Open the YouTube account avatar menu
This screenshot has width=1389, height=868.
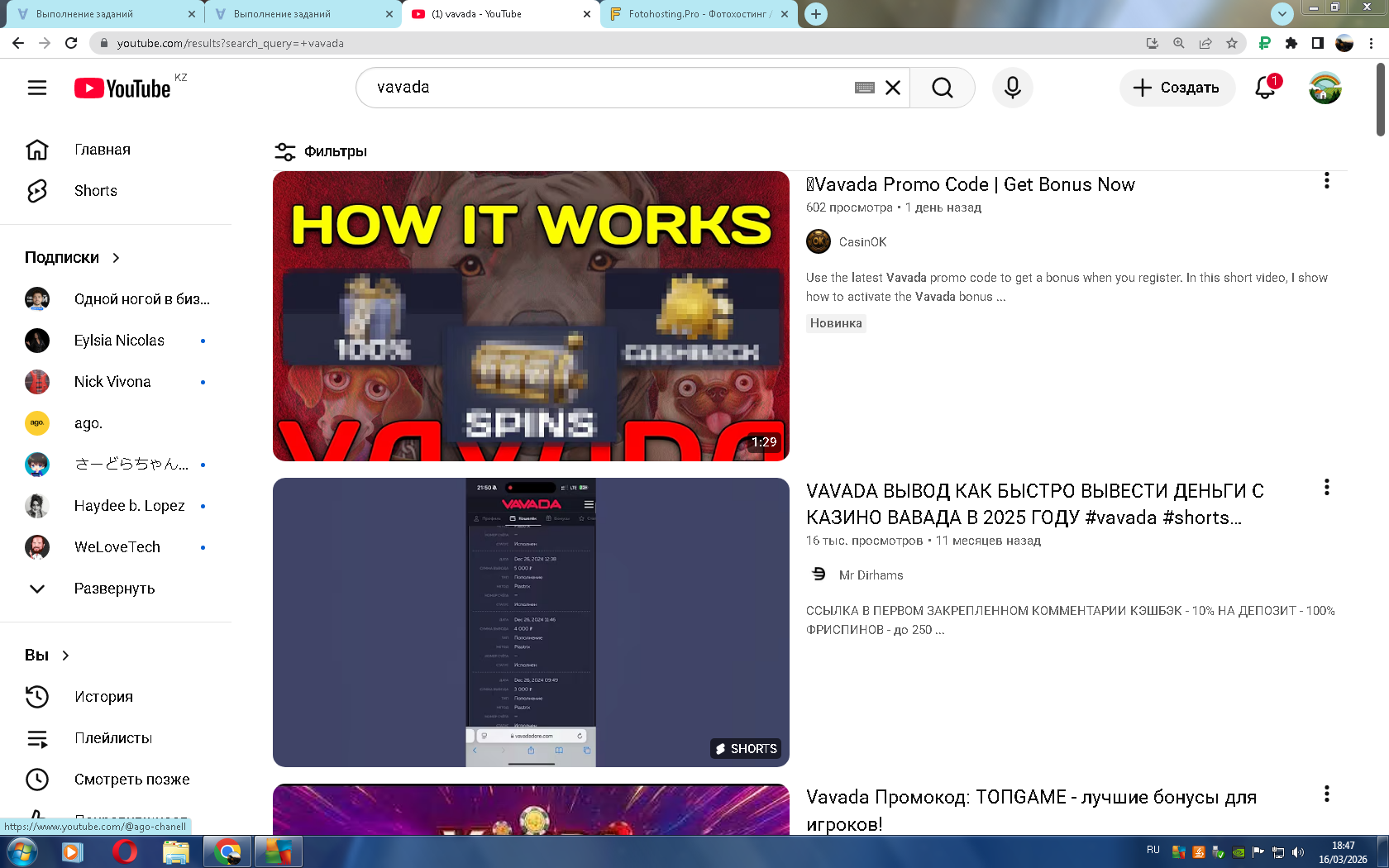click(x=1325, y=88)
